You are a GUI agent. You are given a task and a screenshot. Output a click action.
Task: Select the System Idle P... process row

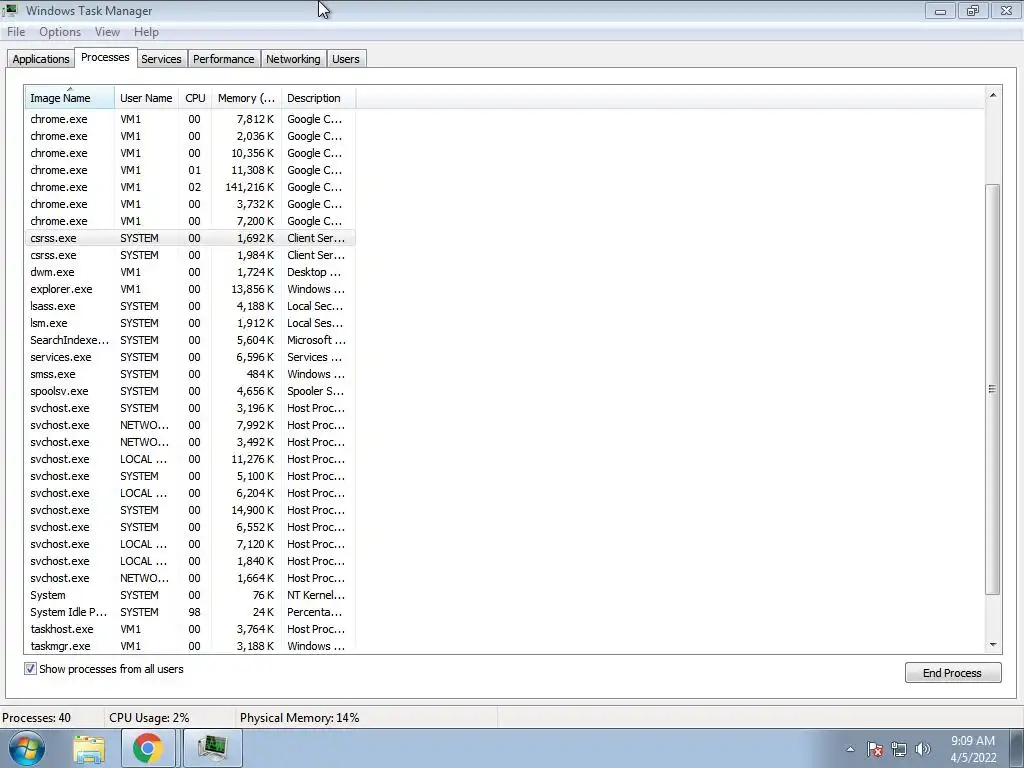point(190,612)
